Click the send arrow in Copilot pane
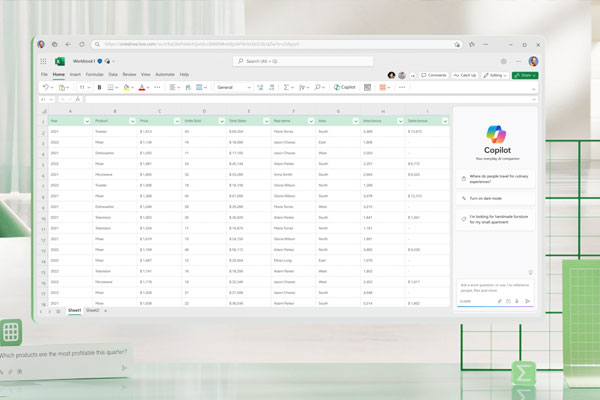This screenshot has height=400, width=600. point(527,301)
